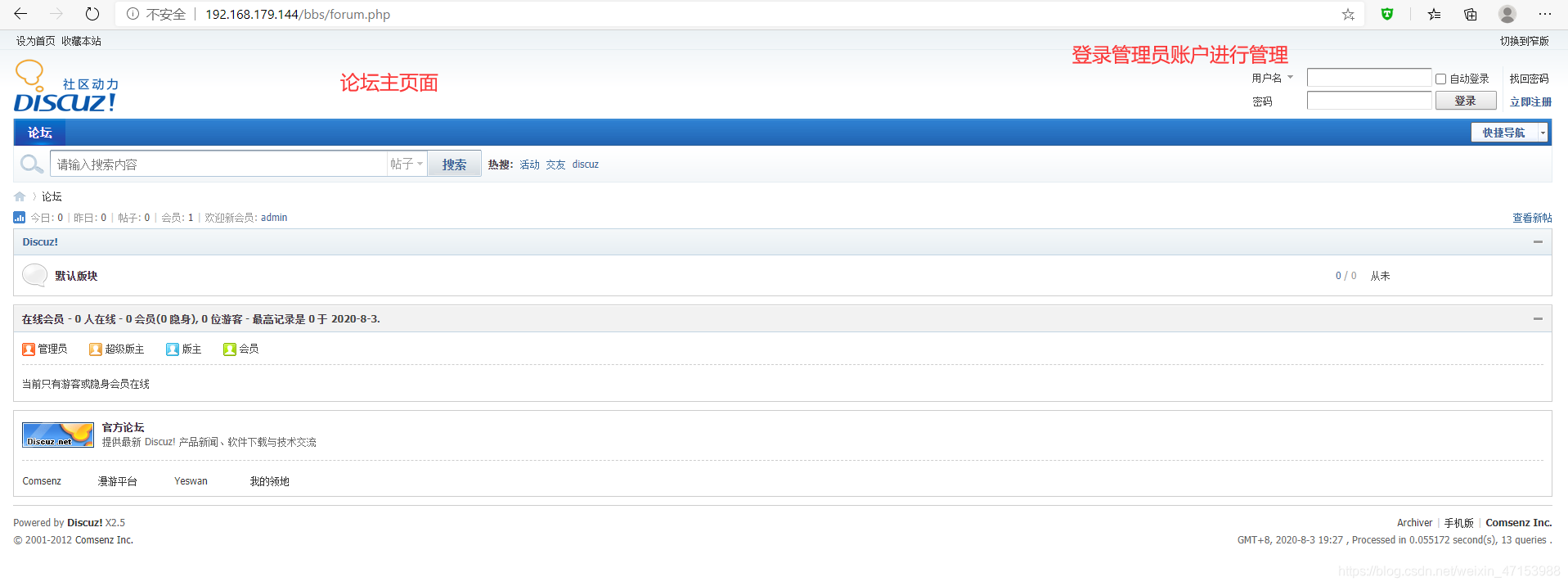Click the Discuz! category title

(x=40, y=242)
